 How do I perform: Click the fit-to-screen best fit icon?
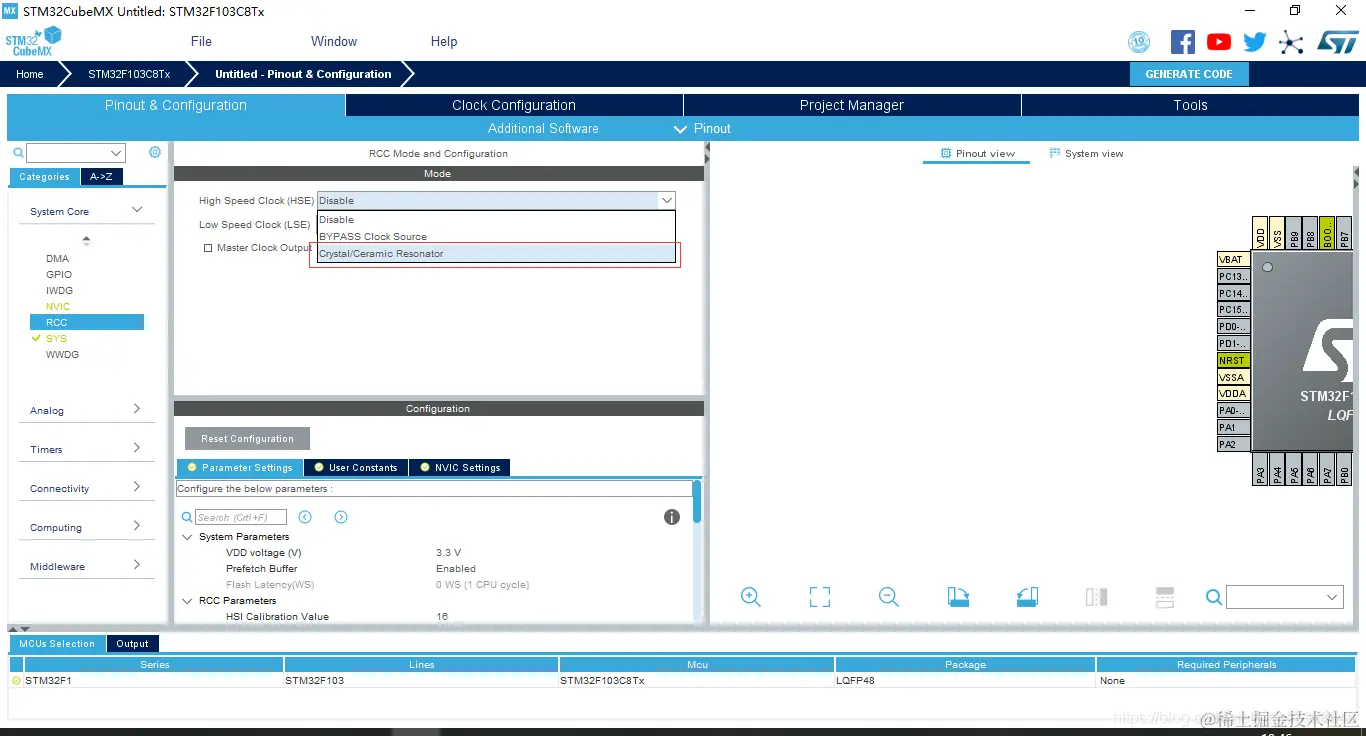tap(820, 597)
